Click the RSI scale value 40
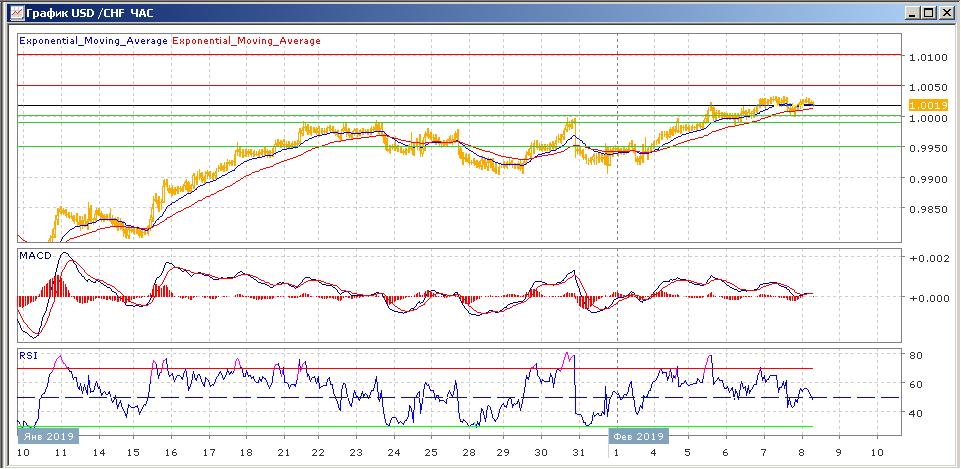Viewport: 961px width, 469px height. [x=917, y=413]
